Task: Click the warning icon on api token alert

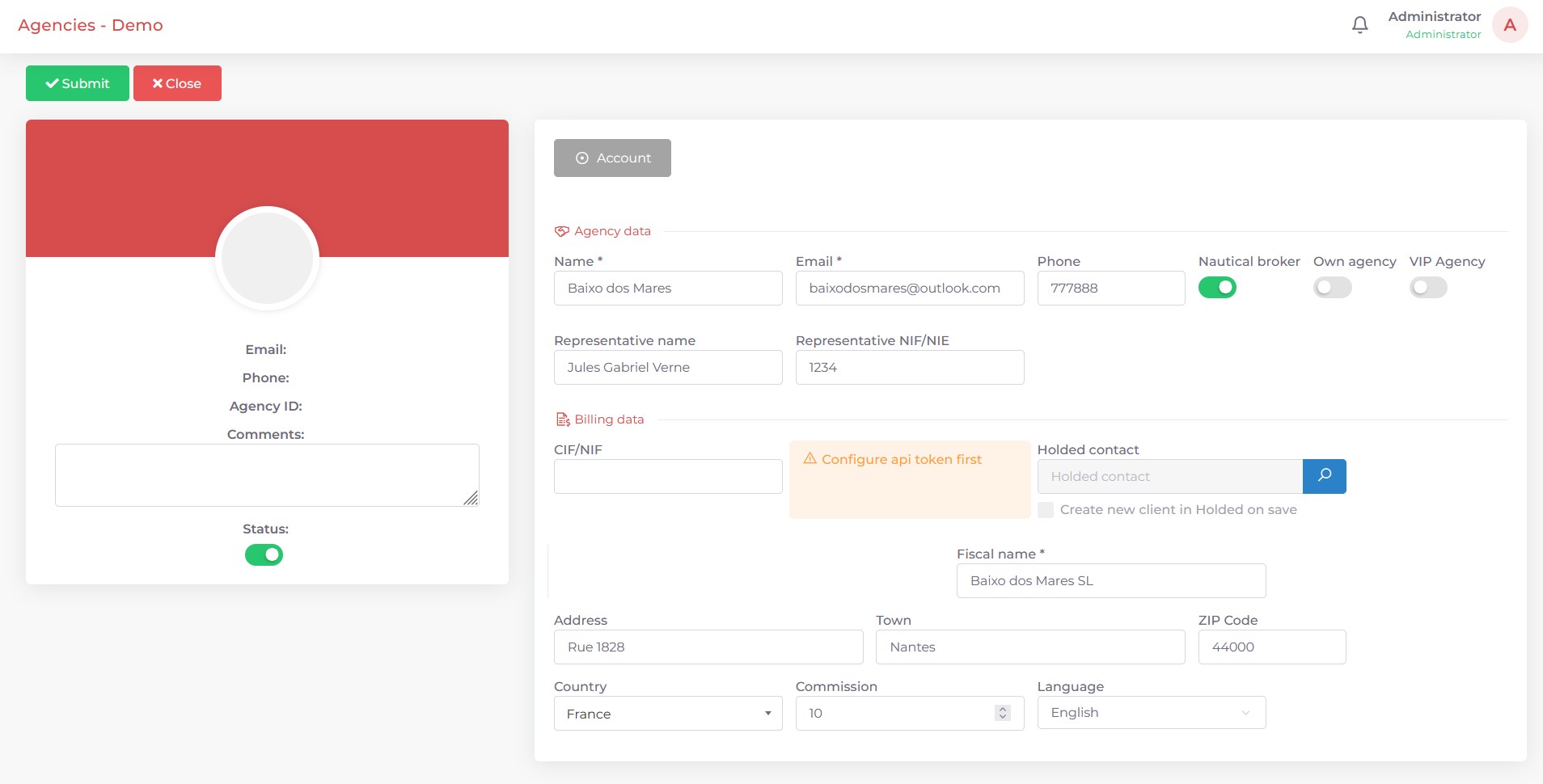Action: click(x=810, y=458)
